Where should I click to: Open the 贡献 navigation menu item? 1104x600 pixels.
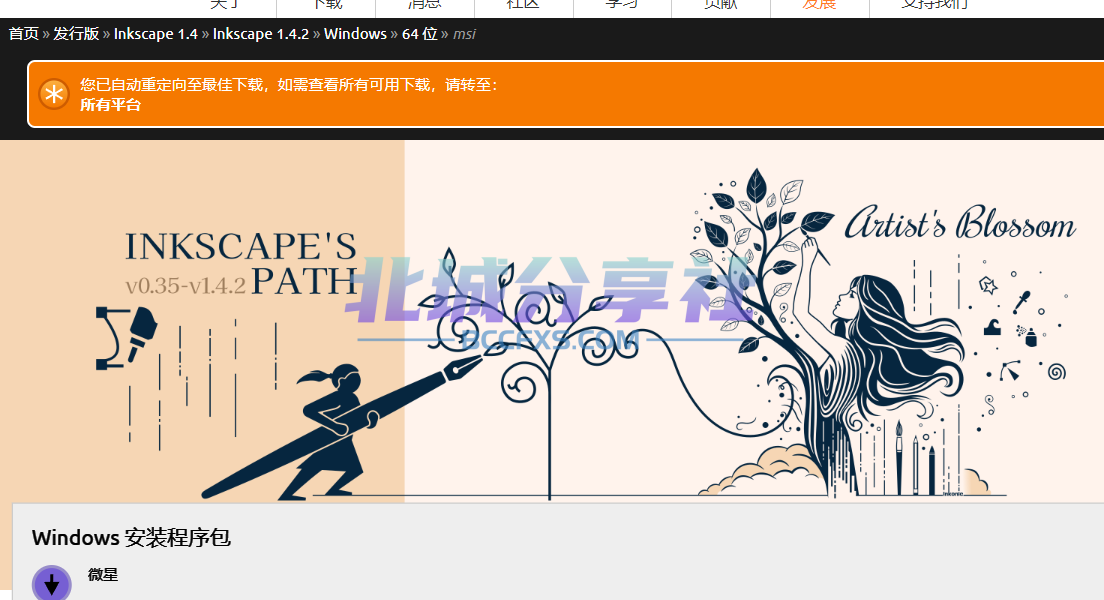coord(721,4)
